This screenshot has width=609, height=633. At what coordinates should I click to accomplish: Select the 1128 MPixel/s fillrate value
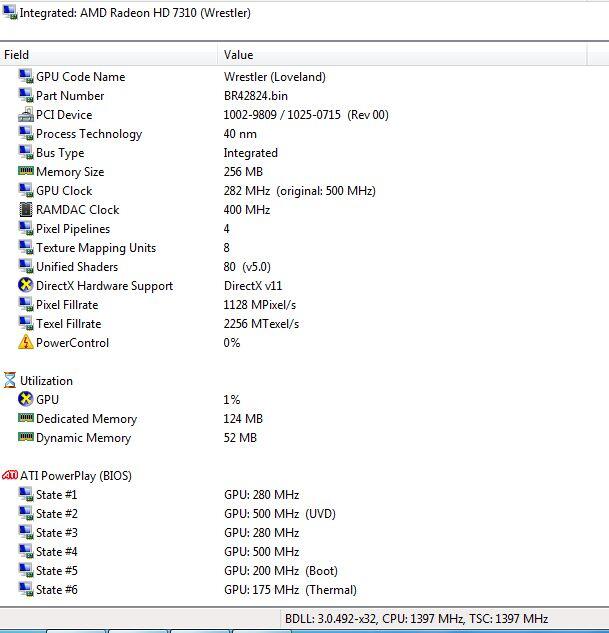click(x=260, y=304)
